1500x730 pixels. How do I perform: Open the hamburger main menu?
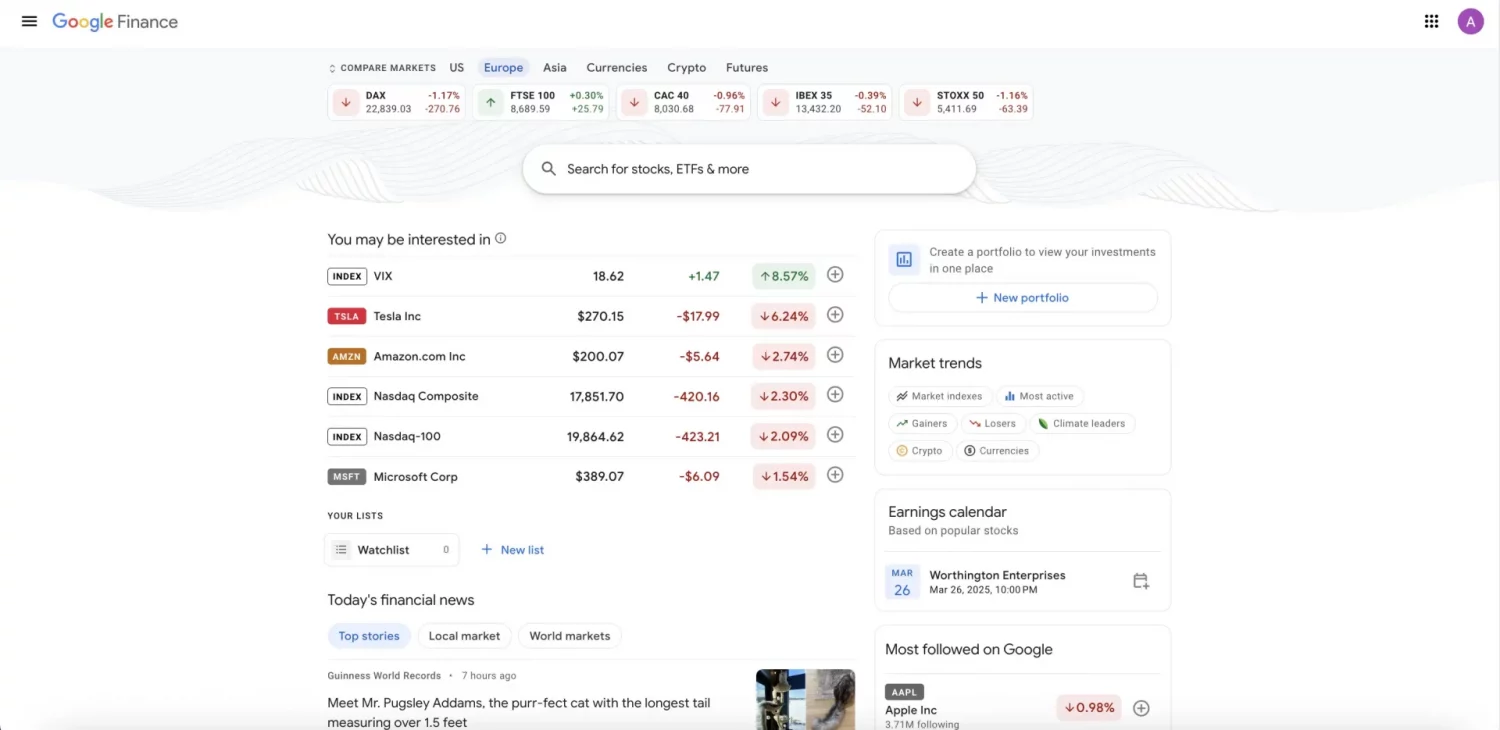click(29, 21)
